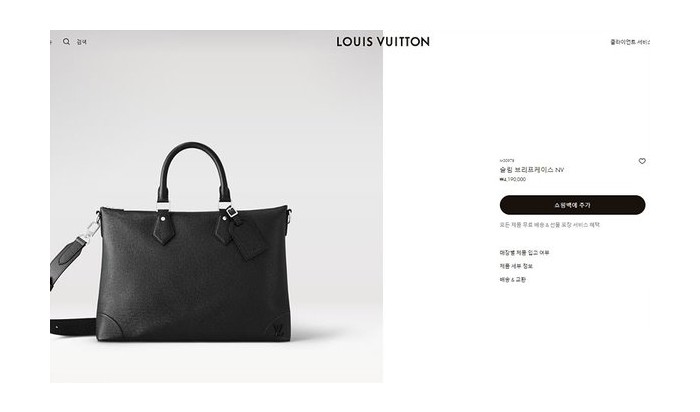
Task: Click the product name 슬림 브리프케이스 NV
Action: tap(532, 170)
